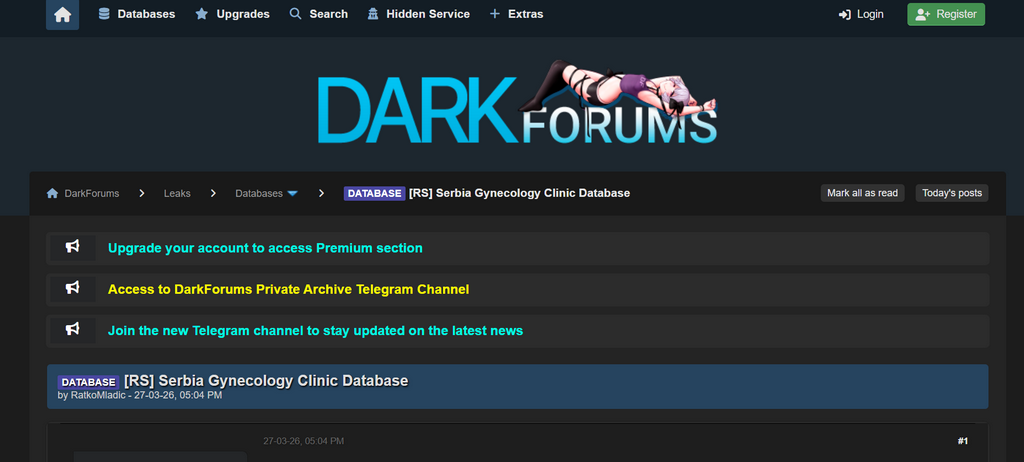
Task: Click thread title Serbia Gynecology Clinic Database
Action: tap(266, 381)
